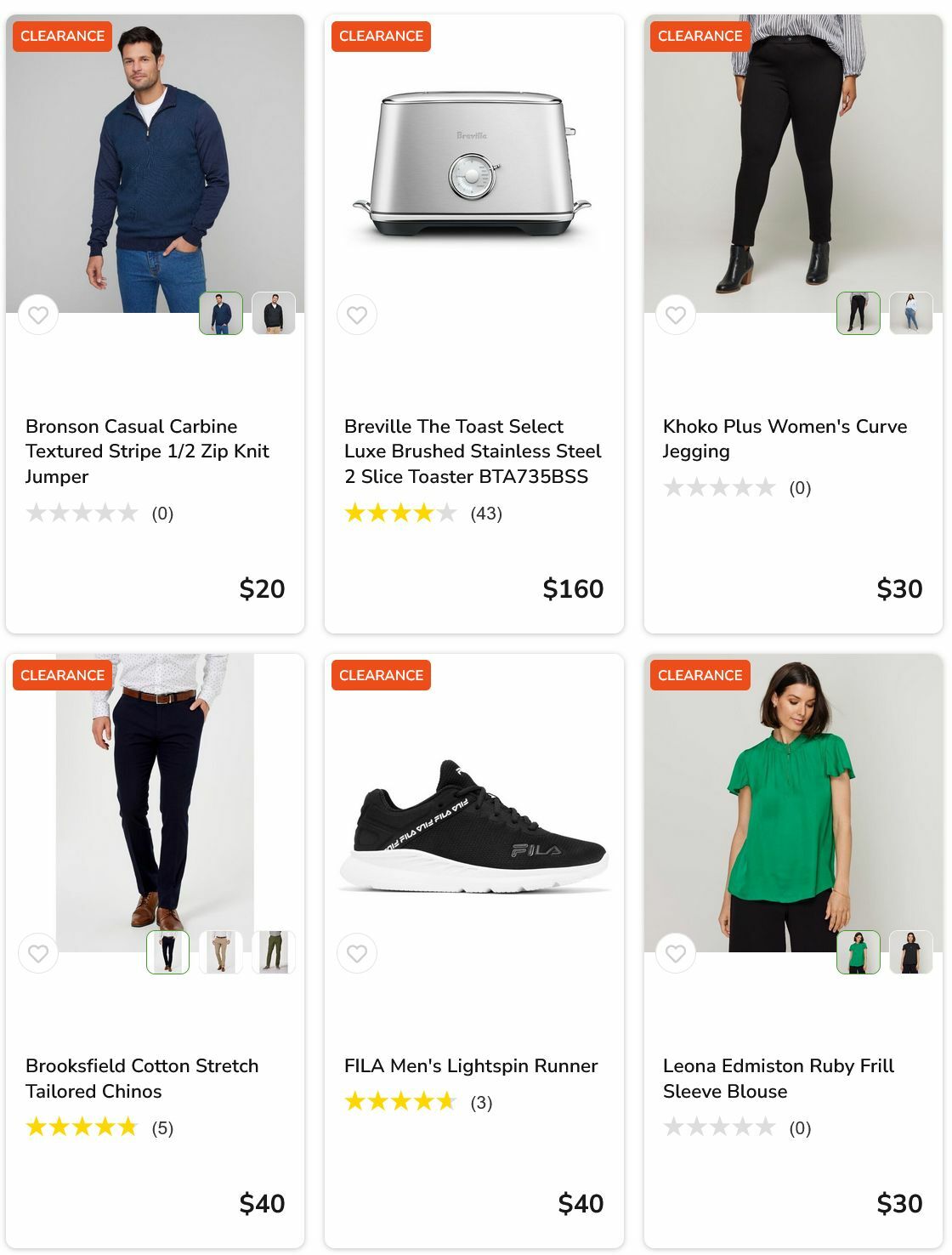Select olive green chinos swatch
The width and height of the screenshot is (952, 1255).
tap(274, 952)
